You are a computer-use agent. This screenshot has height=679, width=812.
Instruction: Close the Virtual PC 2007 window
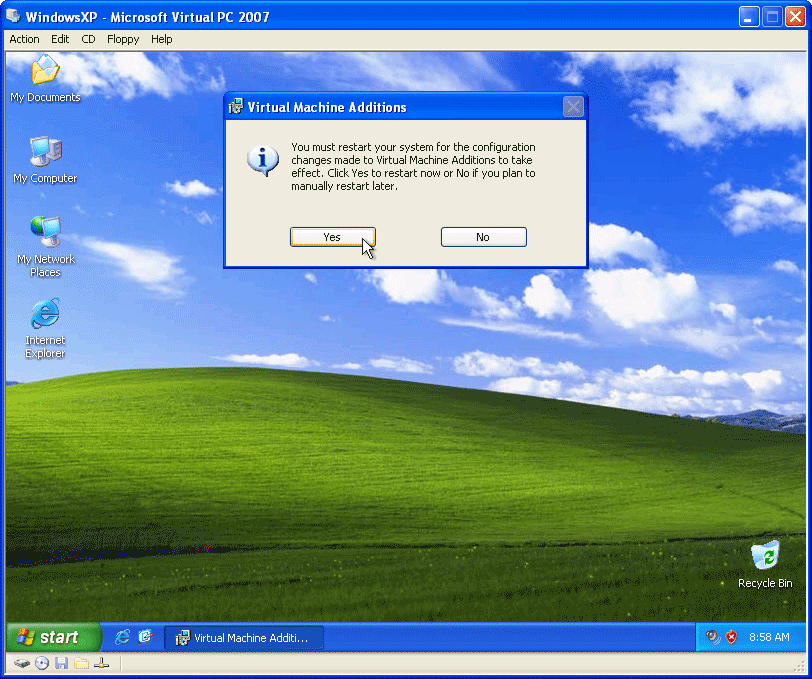tap(795, 17)
